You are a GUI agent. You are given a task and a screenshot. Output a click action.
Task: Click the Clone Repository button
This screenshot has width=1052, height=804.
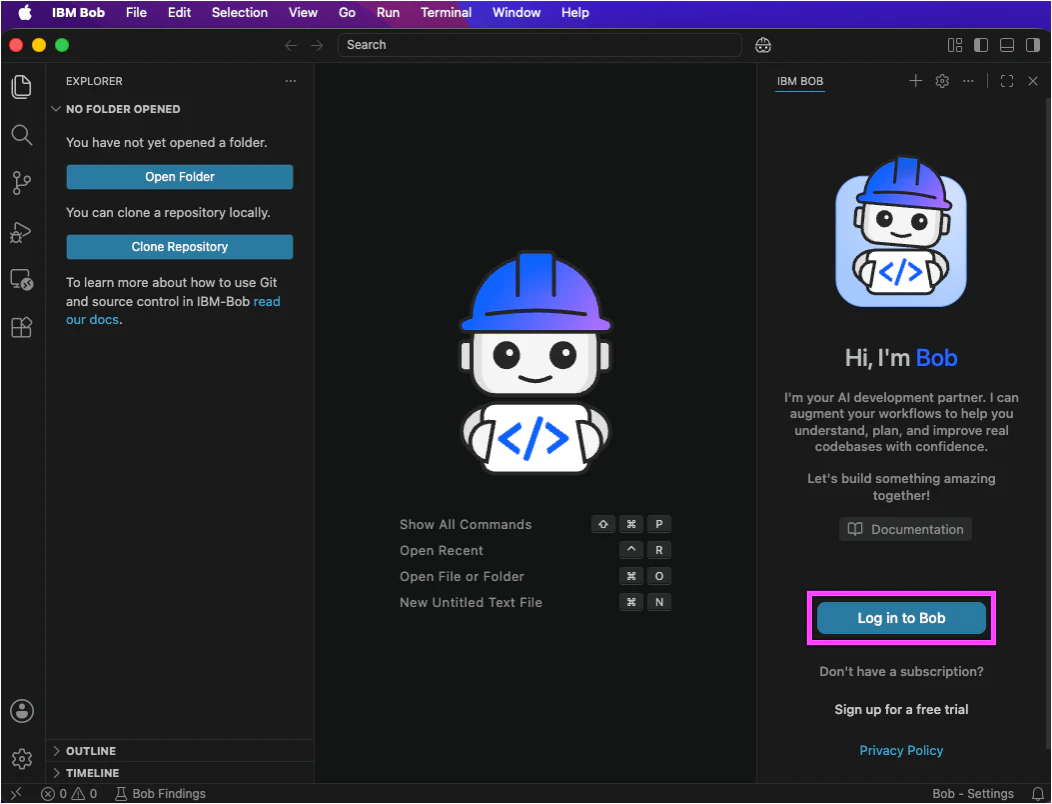click(x=180, y=246)
